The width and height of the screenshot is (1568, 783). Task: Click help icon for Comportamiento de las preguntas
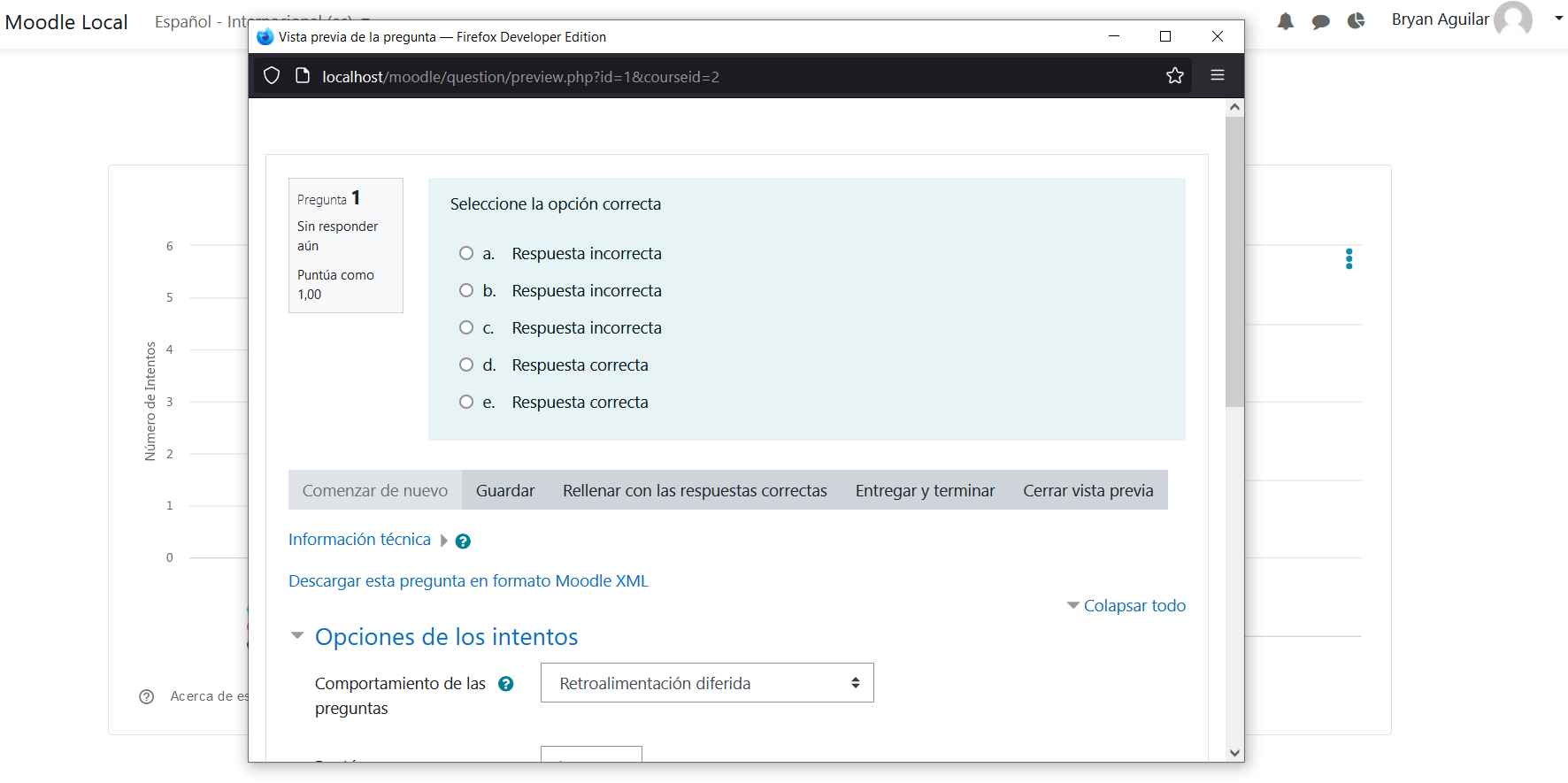(506, 684)
